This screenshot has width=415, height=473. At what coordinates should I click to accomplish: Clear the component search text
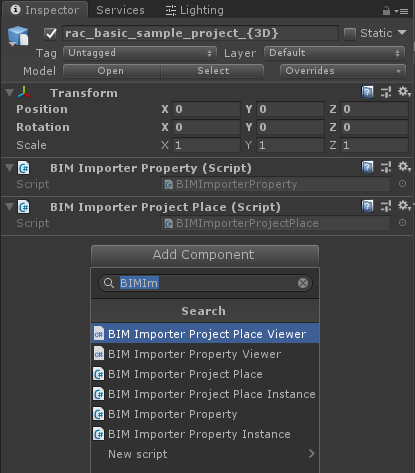tap(303, 283)
